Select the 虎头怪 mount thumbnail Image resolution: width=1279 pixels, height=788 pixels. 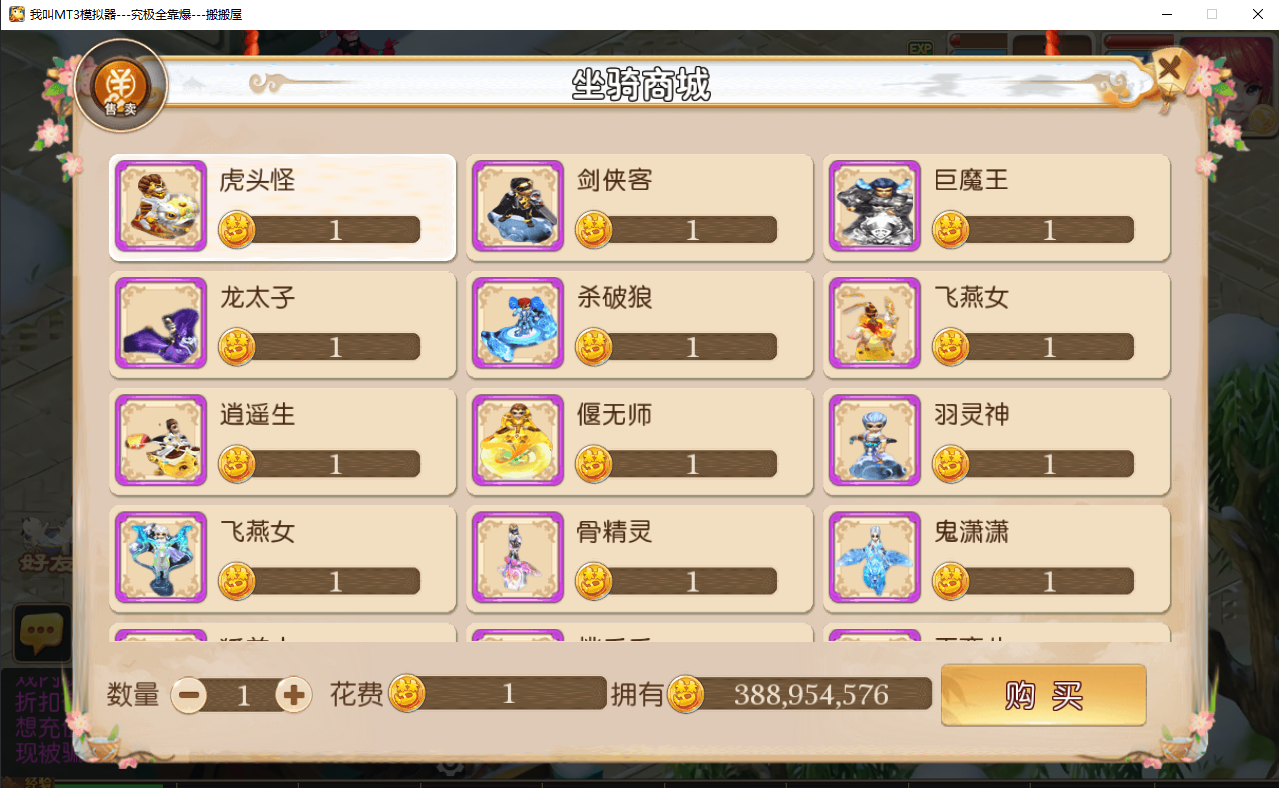point(161,207)
